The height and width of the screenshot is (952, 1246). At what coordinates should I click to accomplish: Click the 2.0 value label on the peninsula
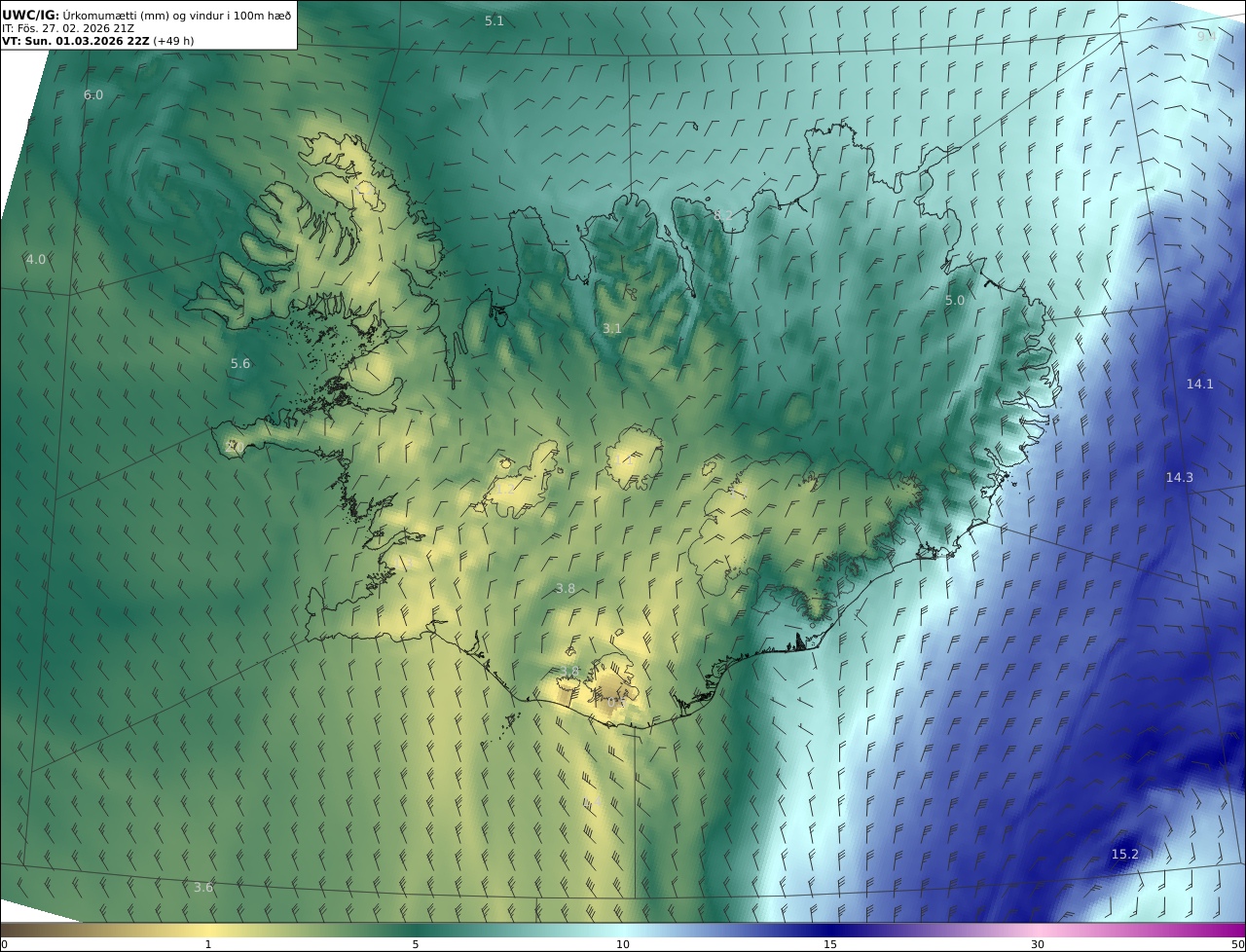coord(233,446)
